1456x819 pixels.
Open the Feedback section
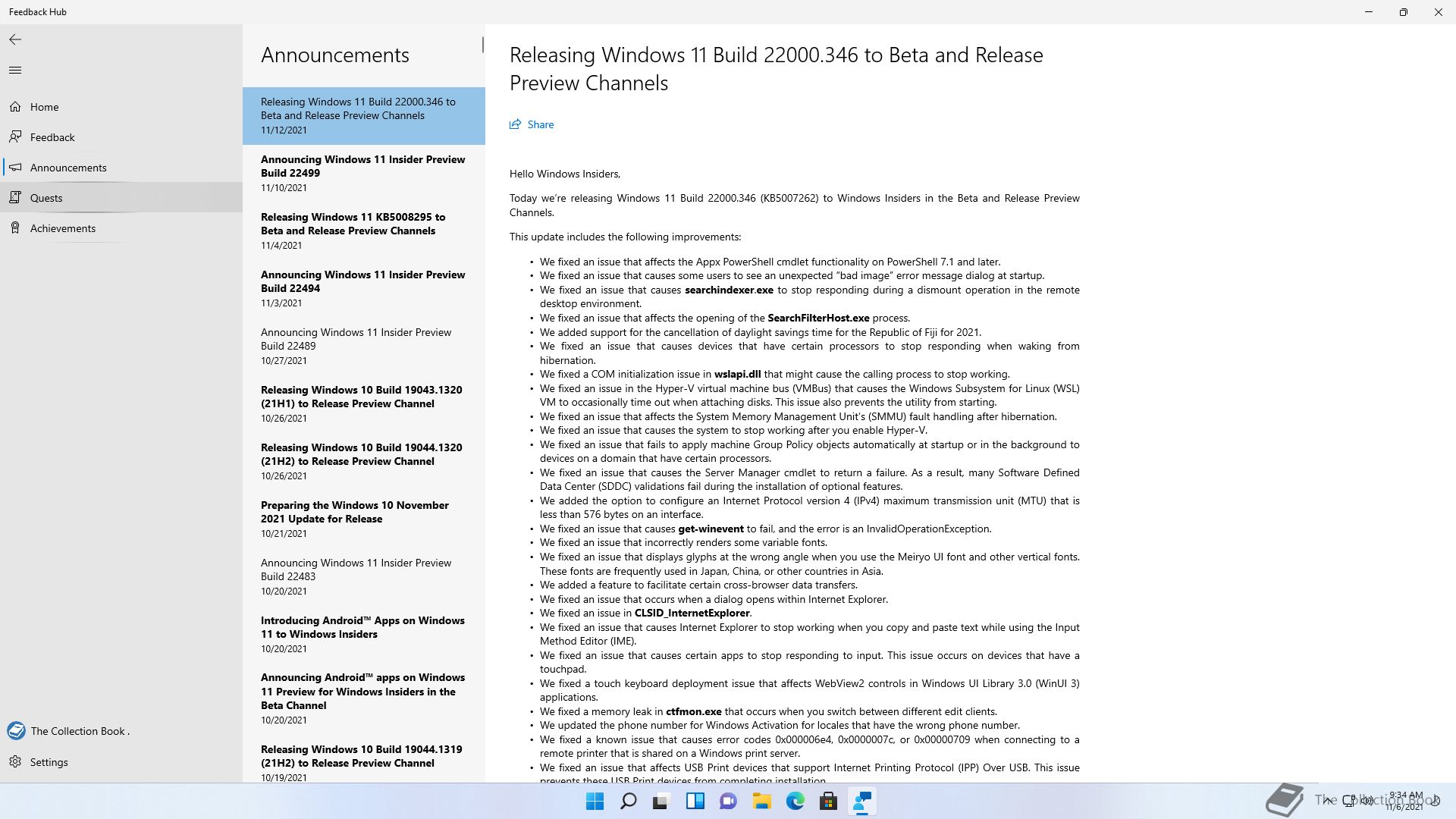[x=121, y=137]
